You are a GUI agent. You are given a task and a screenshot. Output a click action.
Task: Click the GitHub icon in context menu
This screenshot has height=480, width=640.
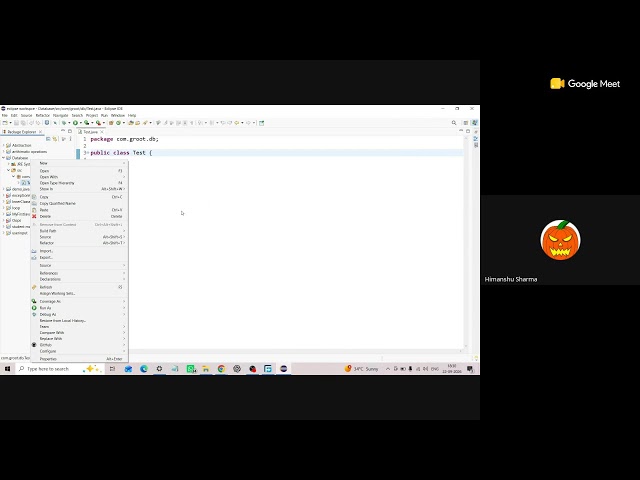[34, 345]
